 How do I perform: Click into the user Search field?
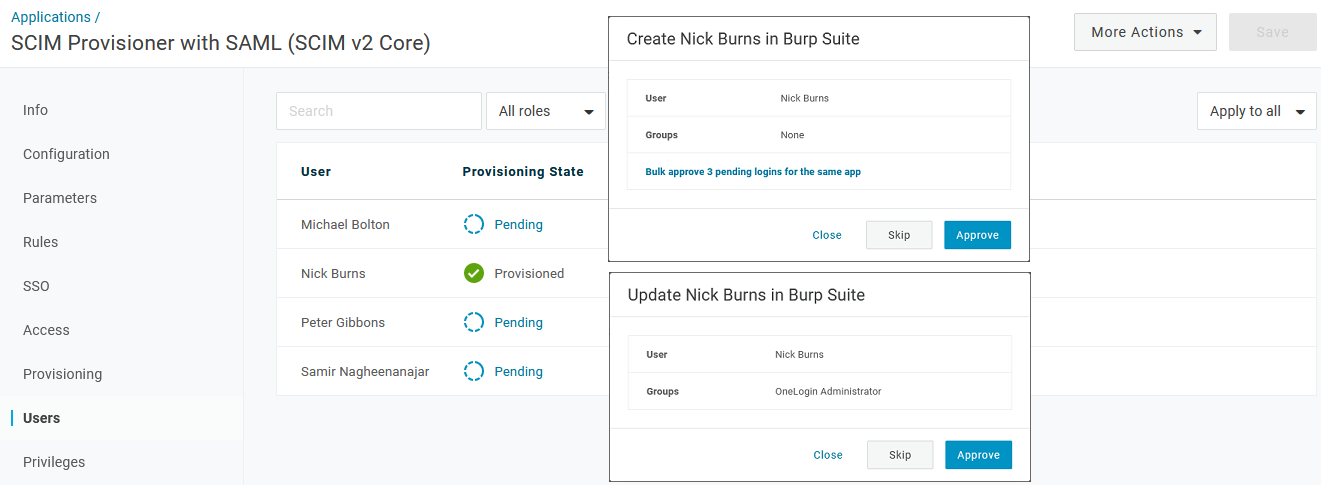pos(378,111)
